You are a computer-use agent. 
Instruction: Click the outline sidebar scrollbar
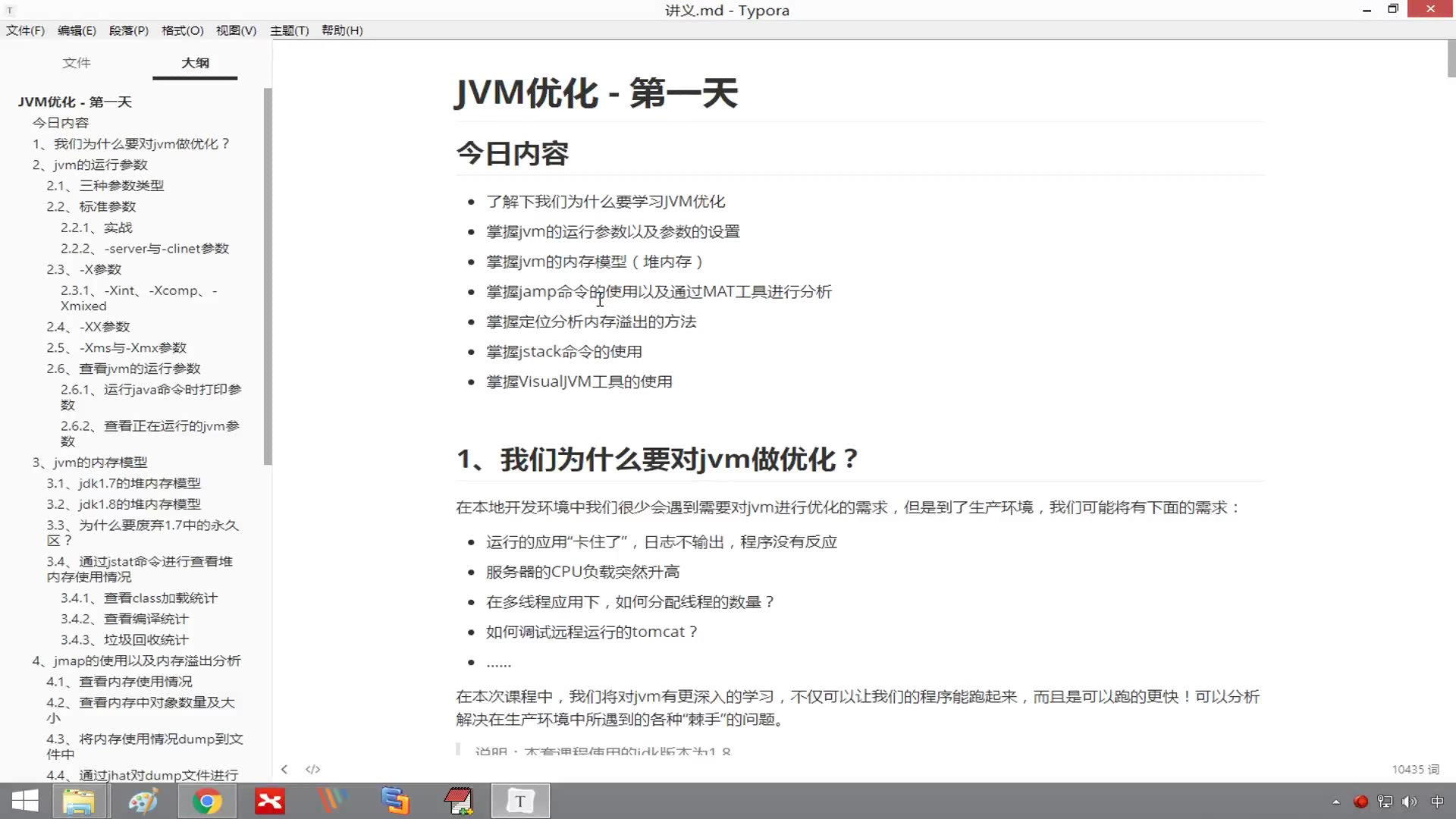point(268,276)
